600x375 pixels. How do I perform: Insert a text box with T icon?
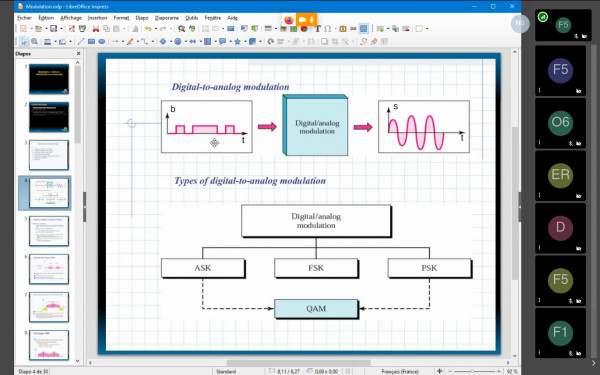click(x=317, y=29)
